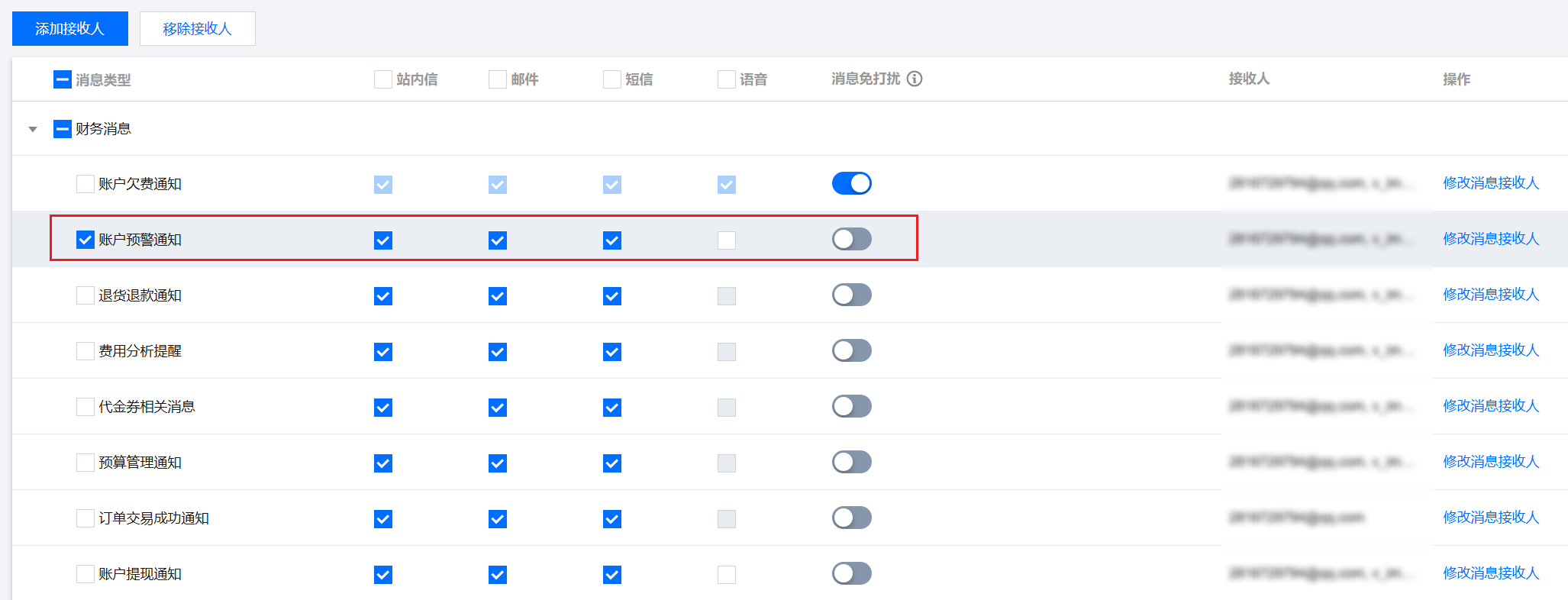The image size is (1568, 600).
Task: Check the 语音 column header checkbox
Action: point(727,79)
